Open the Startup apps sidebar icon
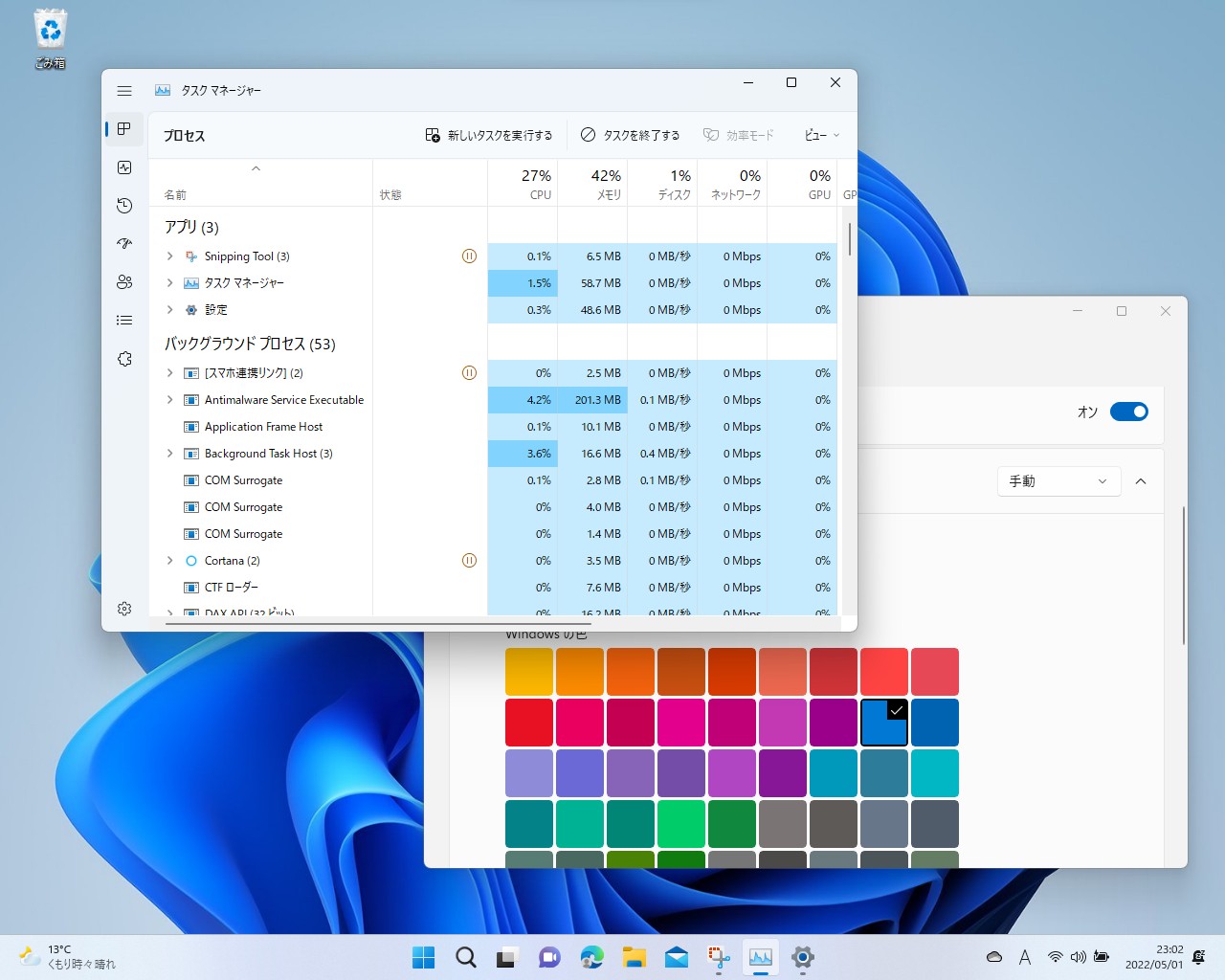 (x=124, y=244)
